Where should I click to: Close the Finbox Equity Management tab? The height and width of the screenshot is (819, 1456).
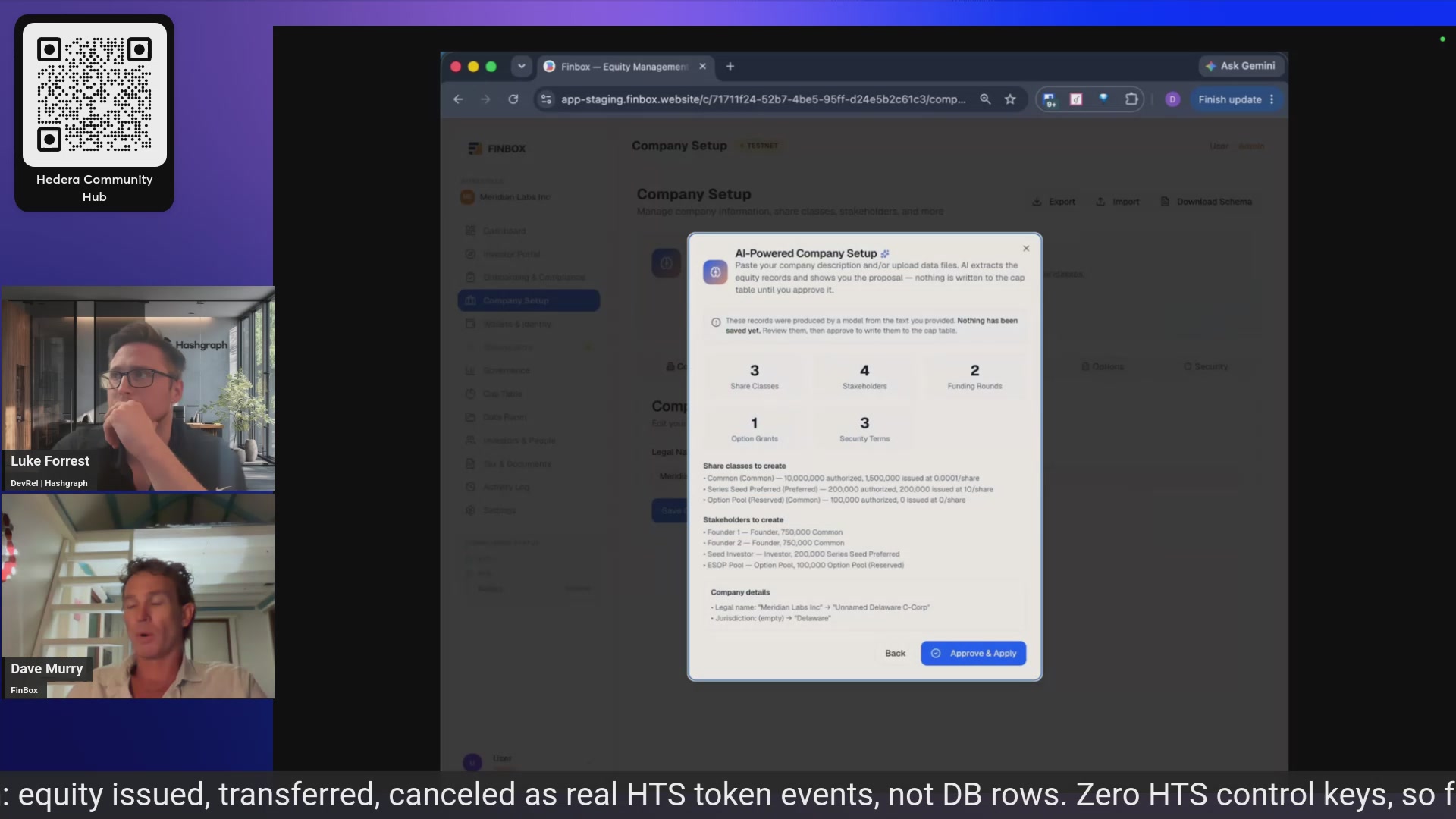pos(703,67)
